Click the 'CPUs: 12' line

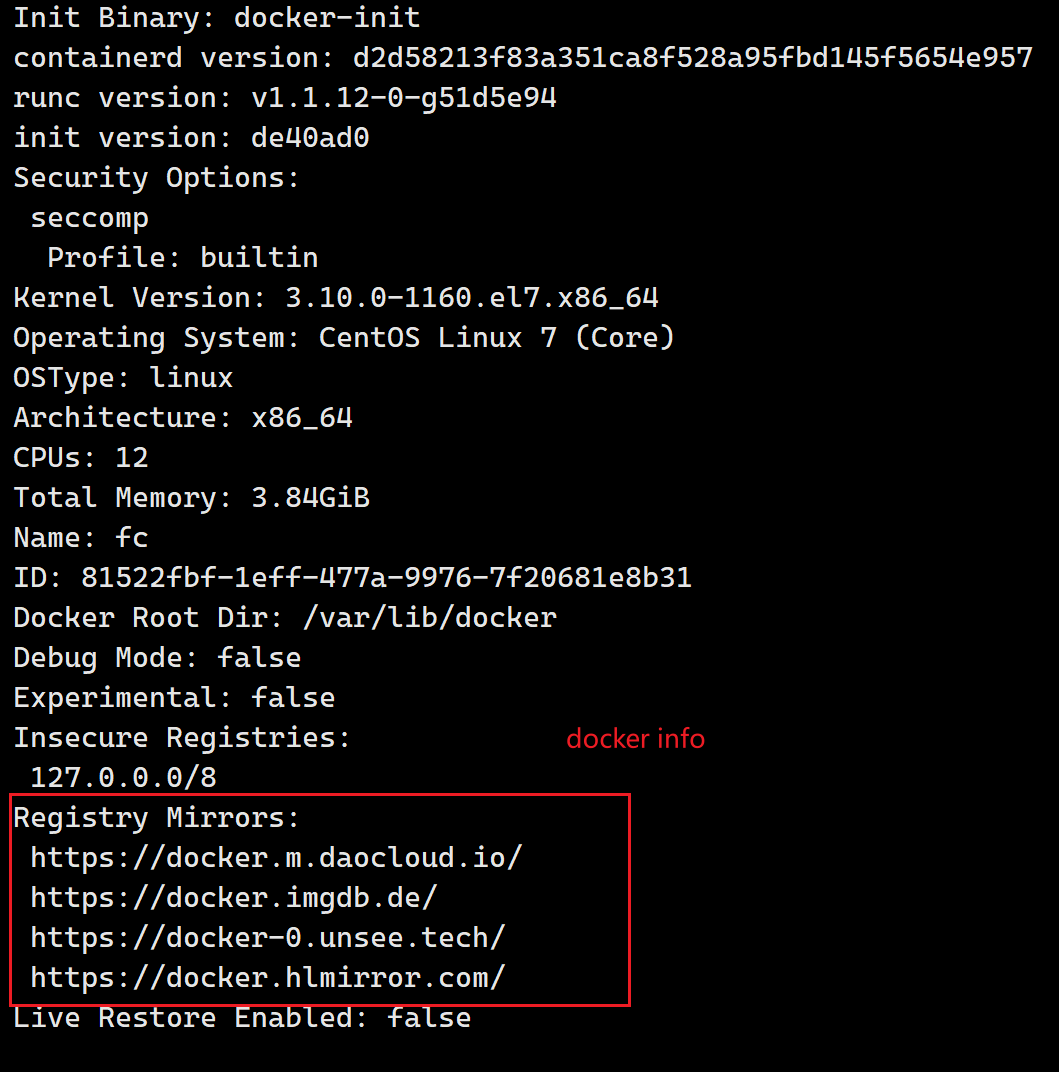point(81,458)
